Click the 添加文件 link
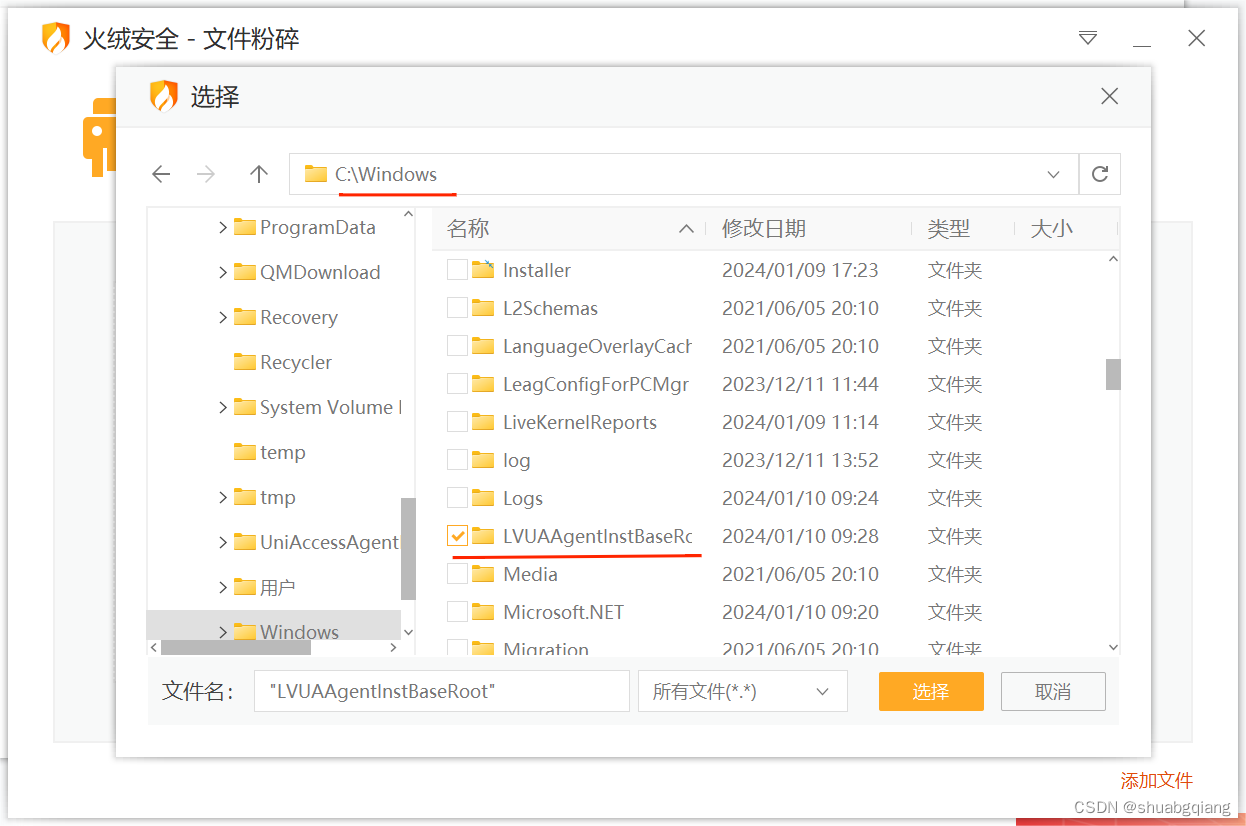This screenshot has height=826, width=1246. tap(1157, 781)
